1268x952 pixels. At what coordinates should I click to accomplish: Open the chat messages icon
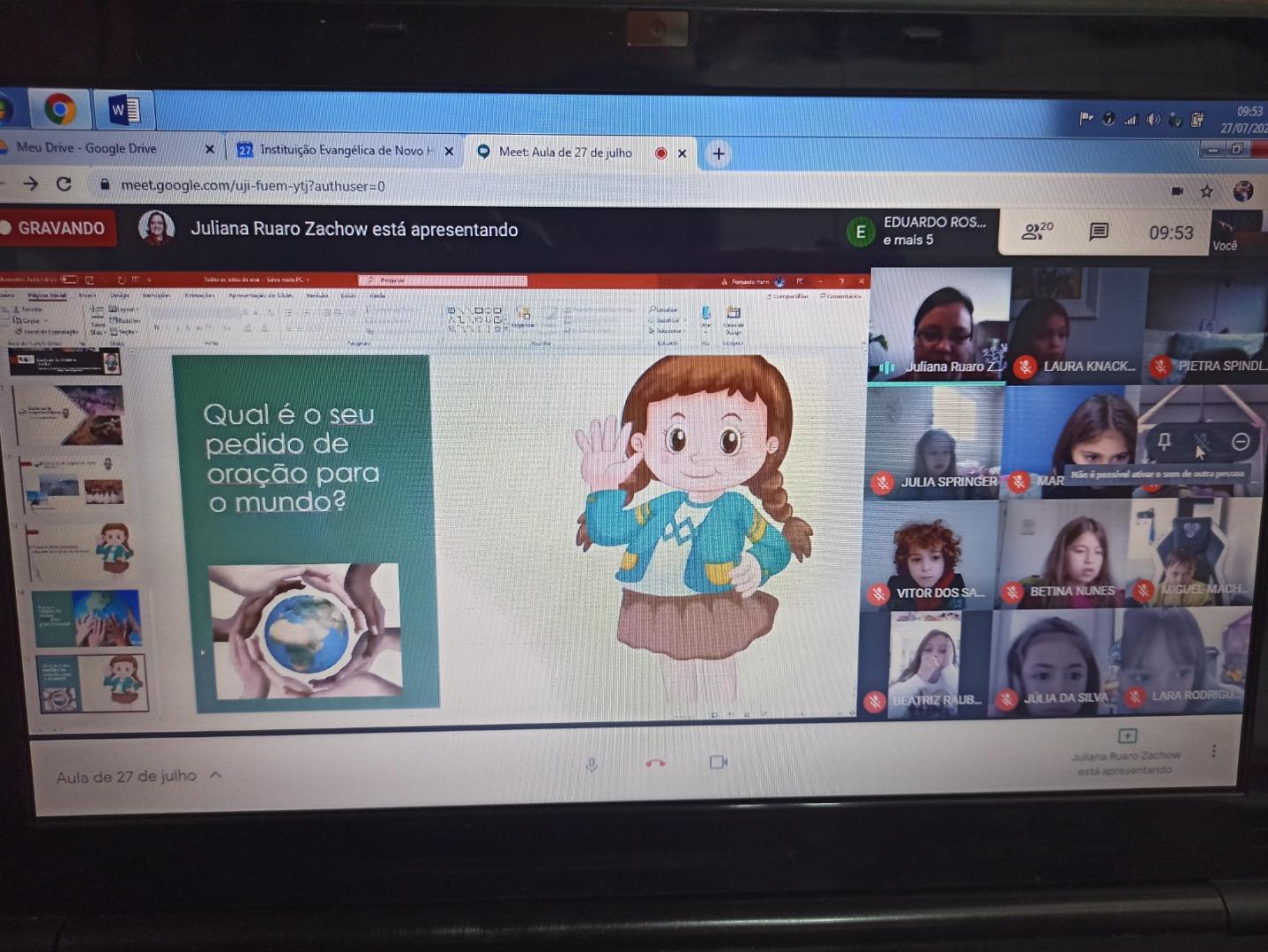[1099, 232]
